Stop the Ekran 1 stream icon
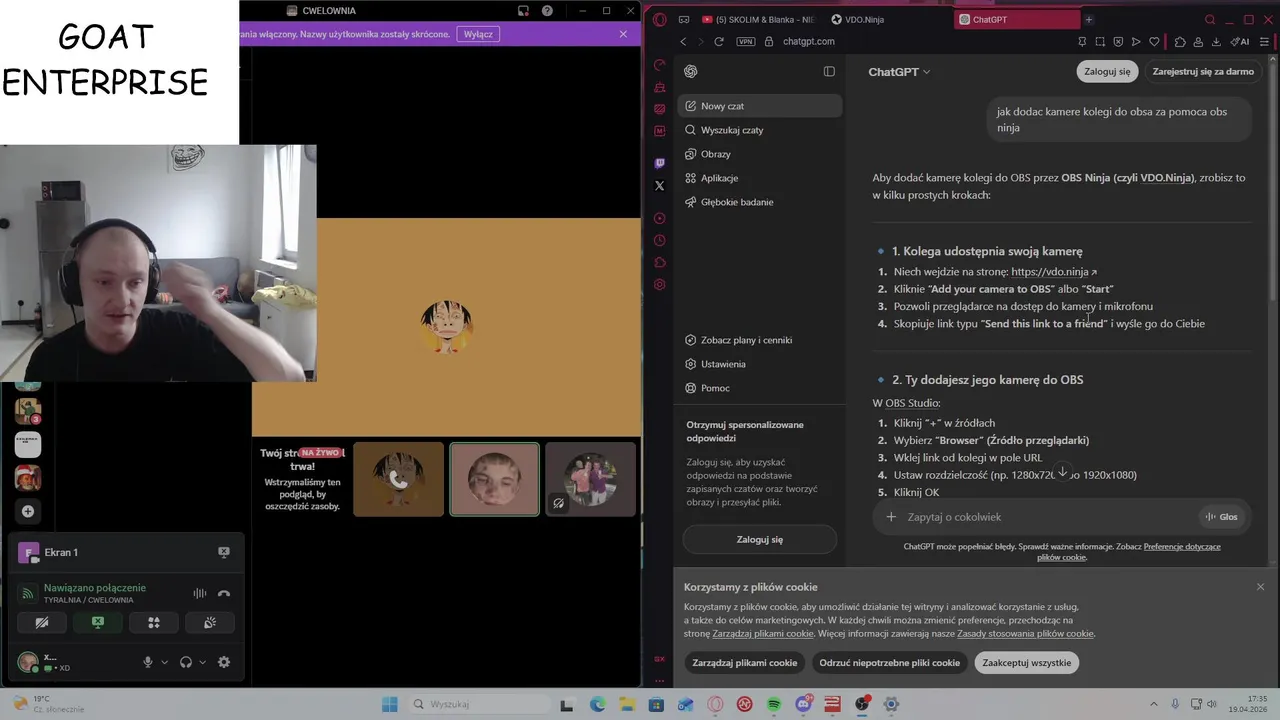This screenshot has width=1280, height=720. (x=224, y=552)
